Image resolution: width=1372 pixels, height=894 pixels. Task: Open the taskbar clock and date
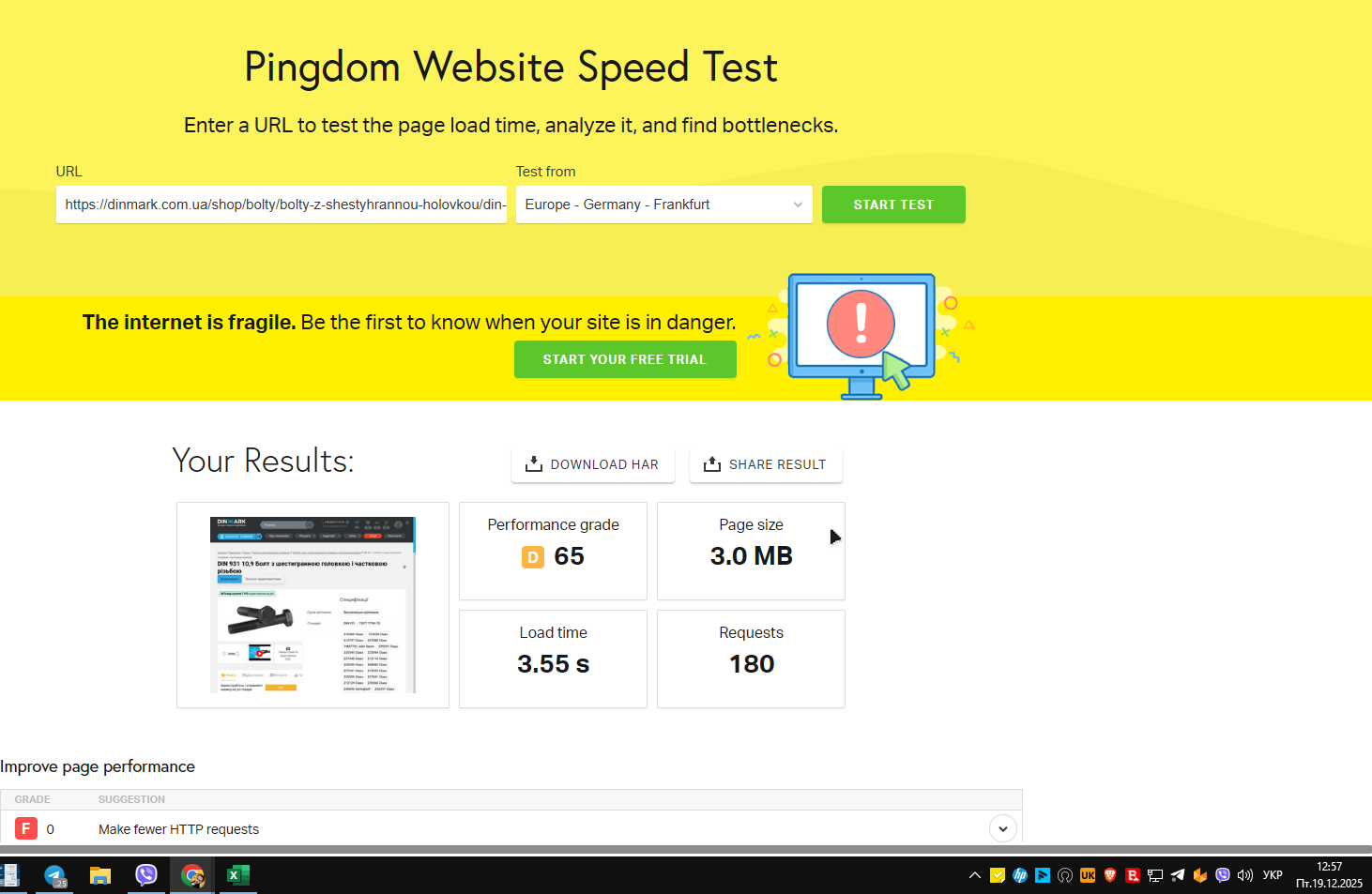tap(1329, 875)
